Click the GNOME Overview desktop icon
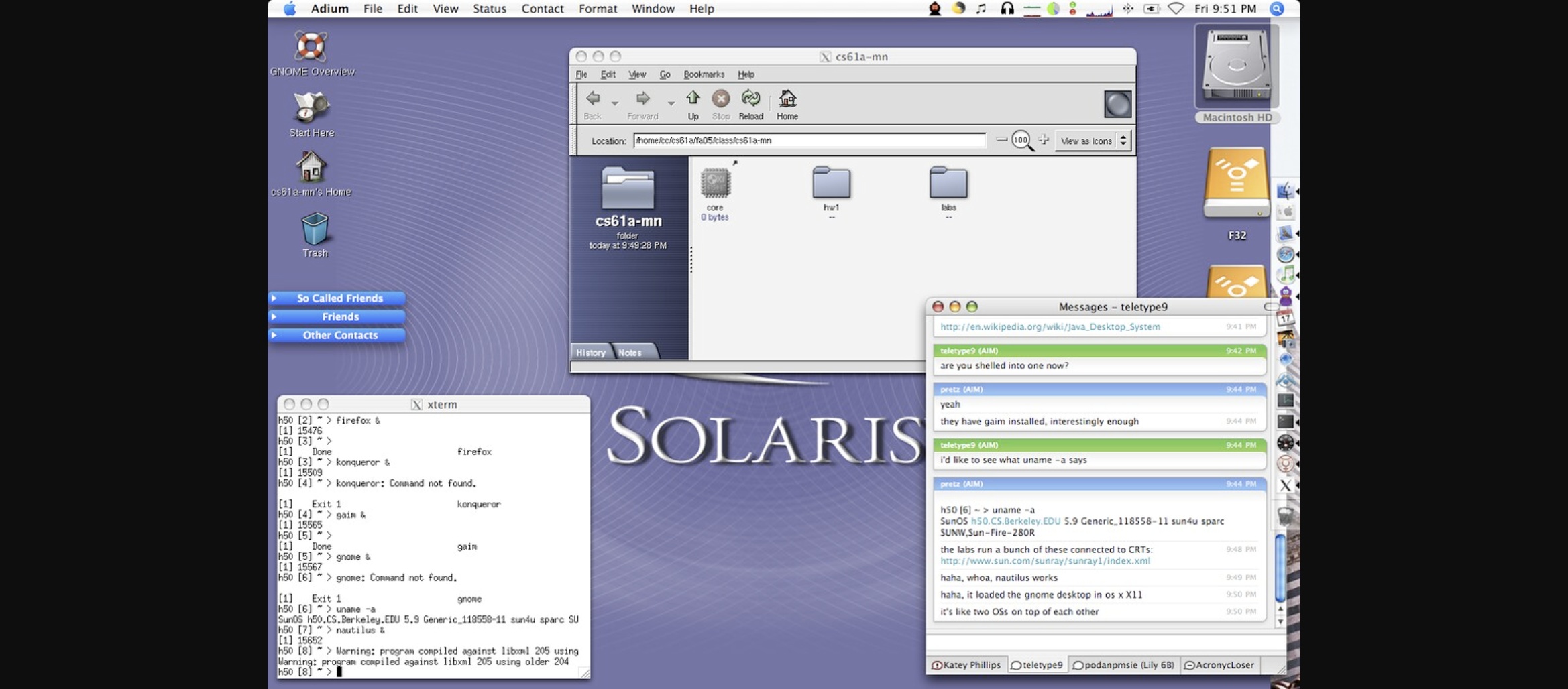Screen dimensions: 1568x689 [311, 47]
